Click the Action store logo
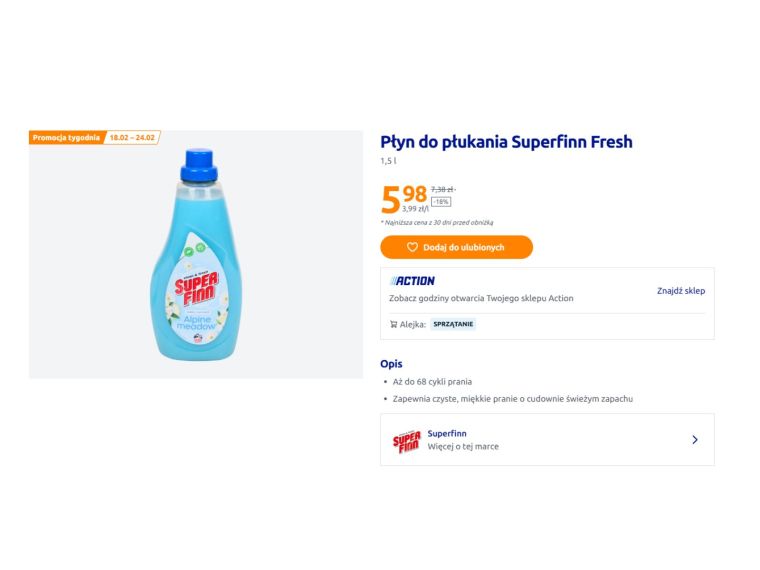 coord(412,281)
